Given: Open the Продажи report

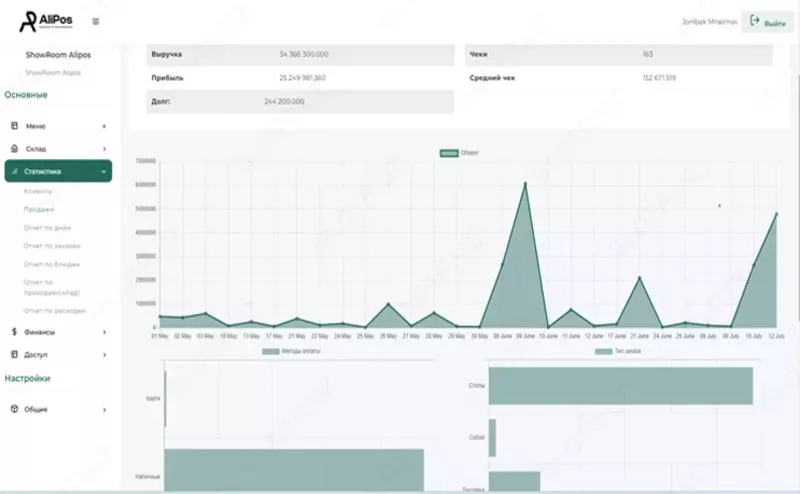Looking at the screenshot, I should click(40, 209).
